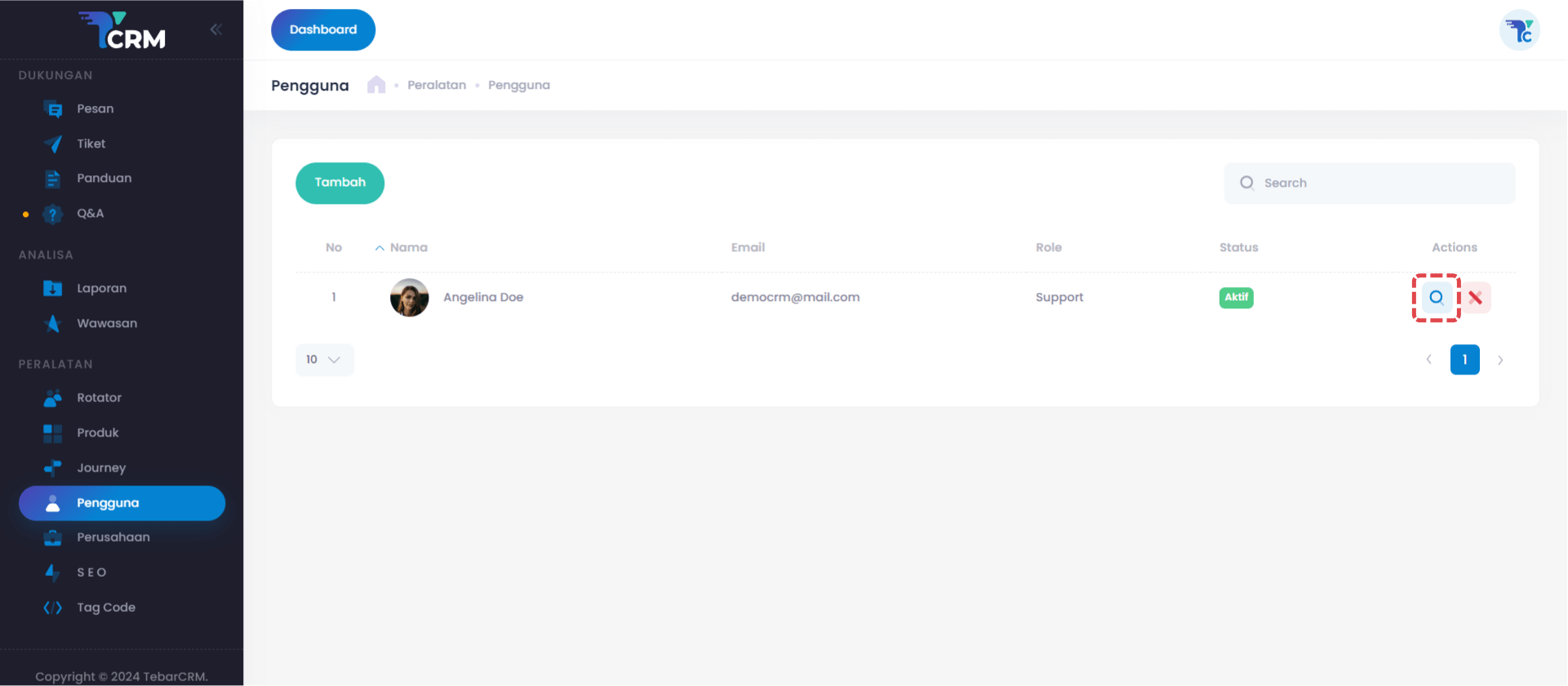Click the Q&A question mark icon
The height and width of the screenshot is (686, 1568).
53,214
